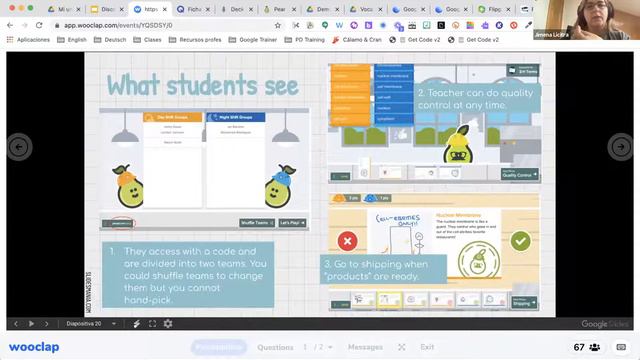The height and width of the screenshot is (360, 640).
Task: Open the Diapositiva 20 slide selector dropdown
Action: point(91,324)
